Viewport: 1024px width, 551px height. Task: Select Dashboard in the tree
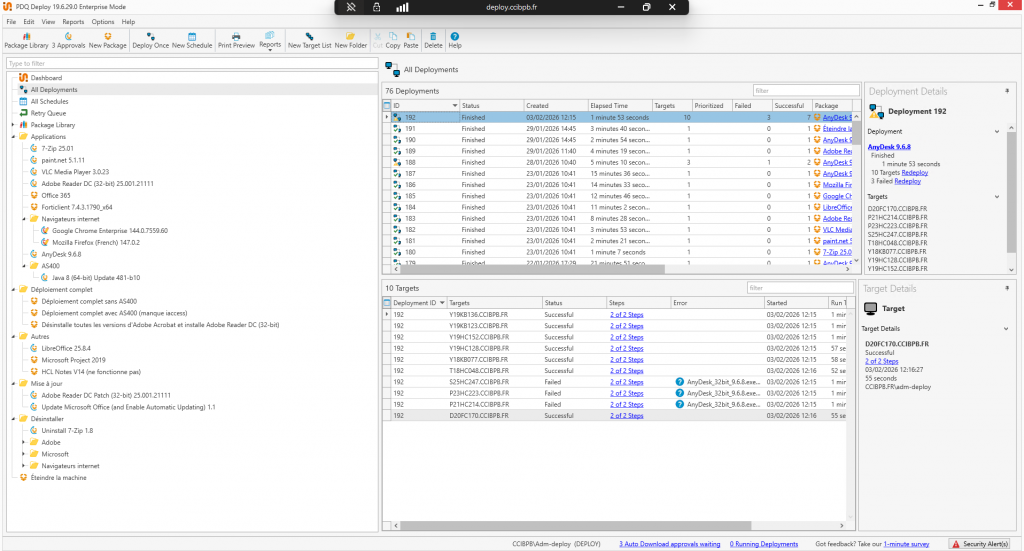[46, 78]
